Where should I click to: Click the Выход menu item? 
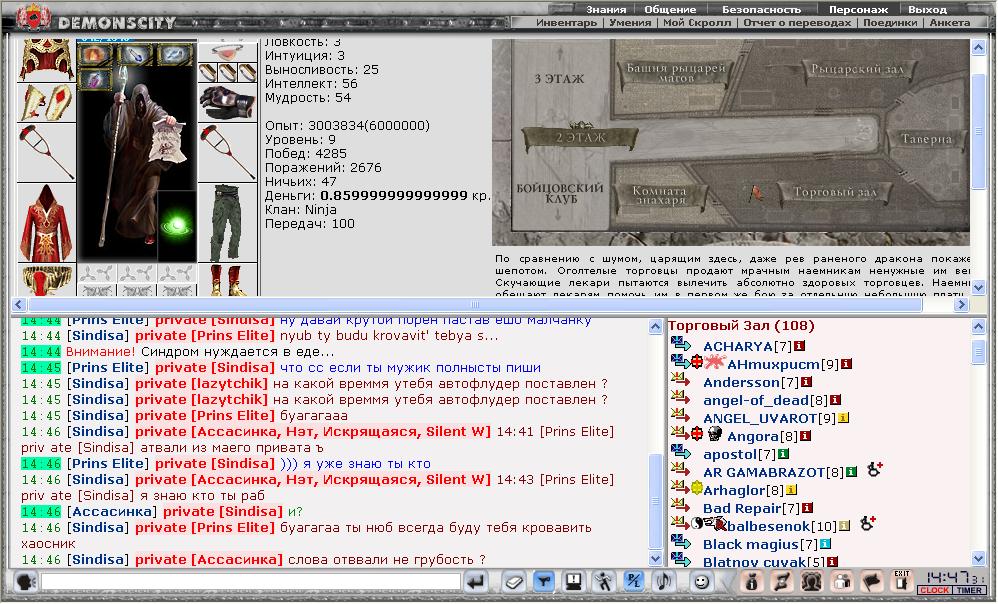pos(927,10)
